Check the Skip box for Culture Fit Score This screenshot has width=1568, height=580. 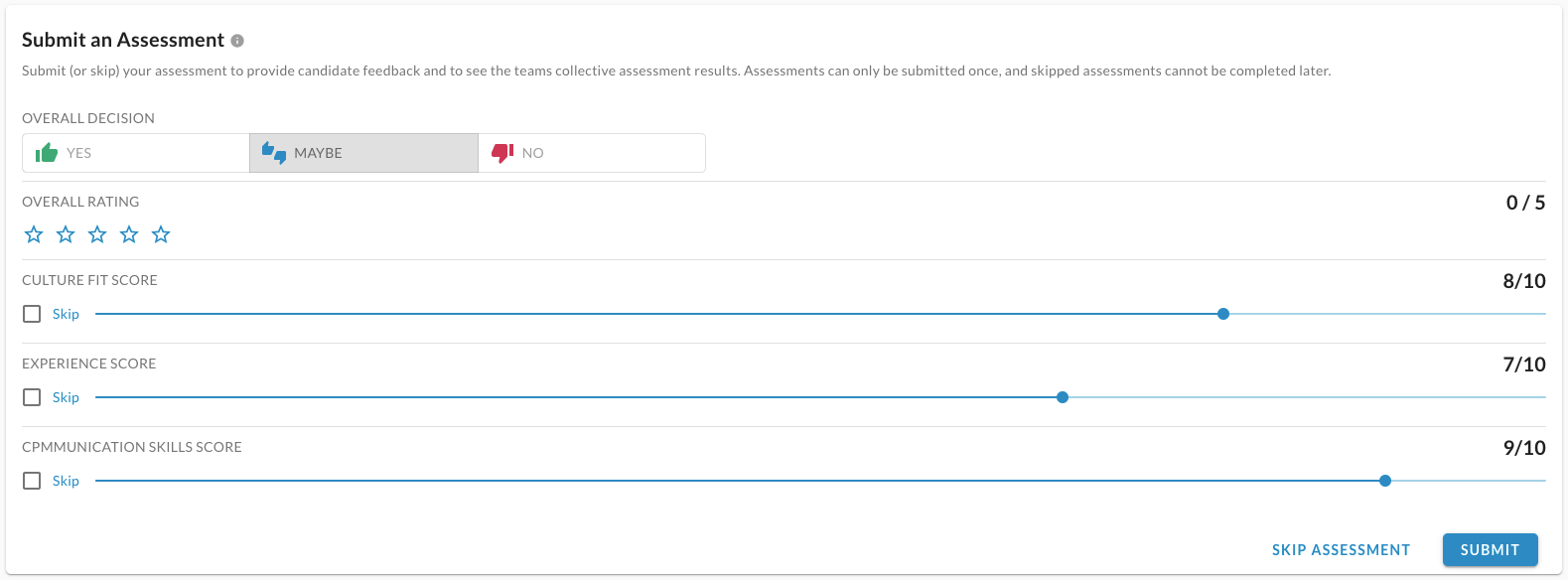point(32,314)
